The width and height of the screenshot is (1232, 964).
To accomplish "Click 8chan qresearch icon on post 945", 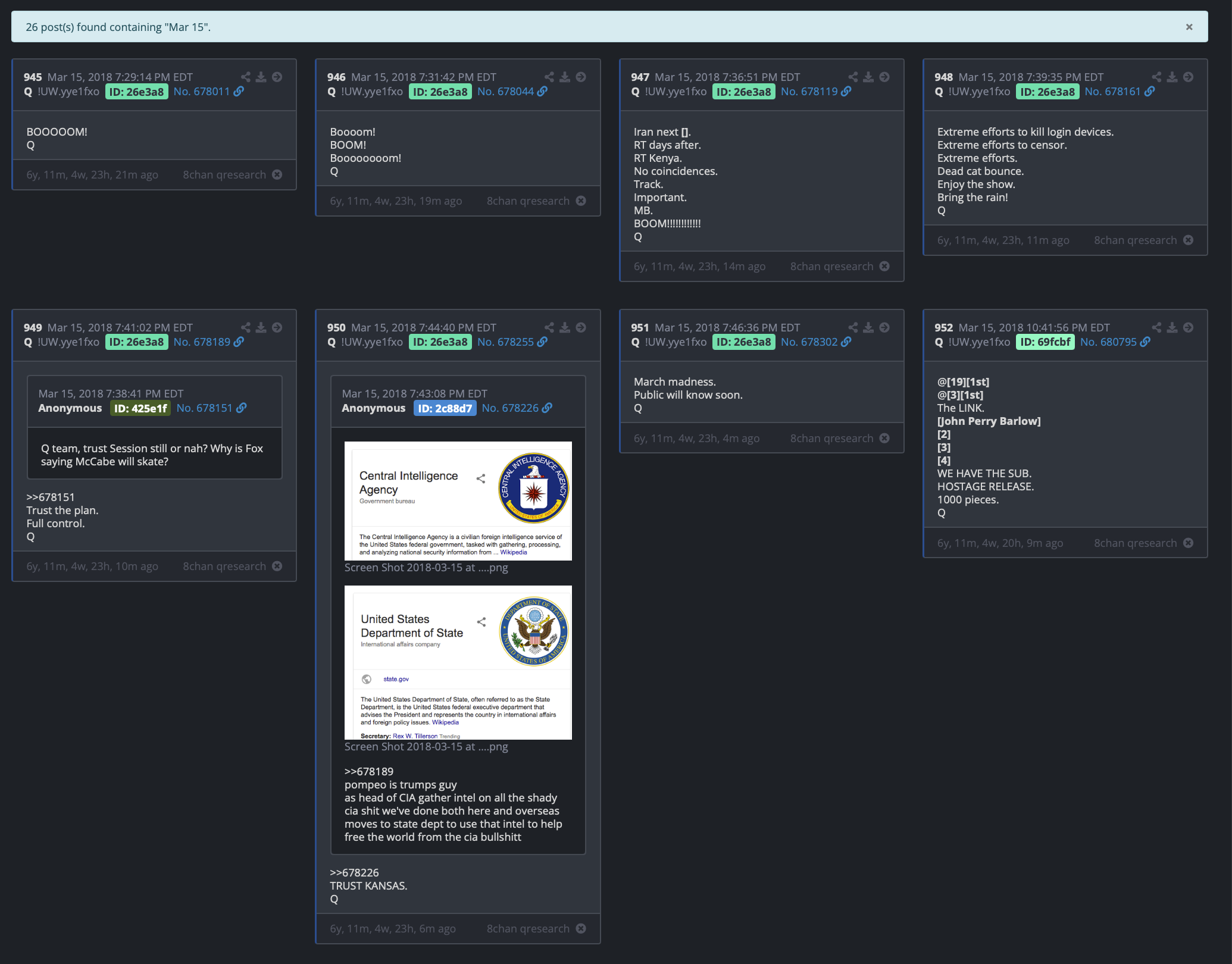I will tap(277, 174).
